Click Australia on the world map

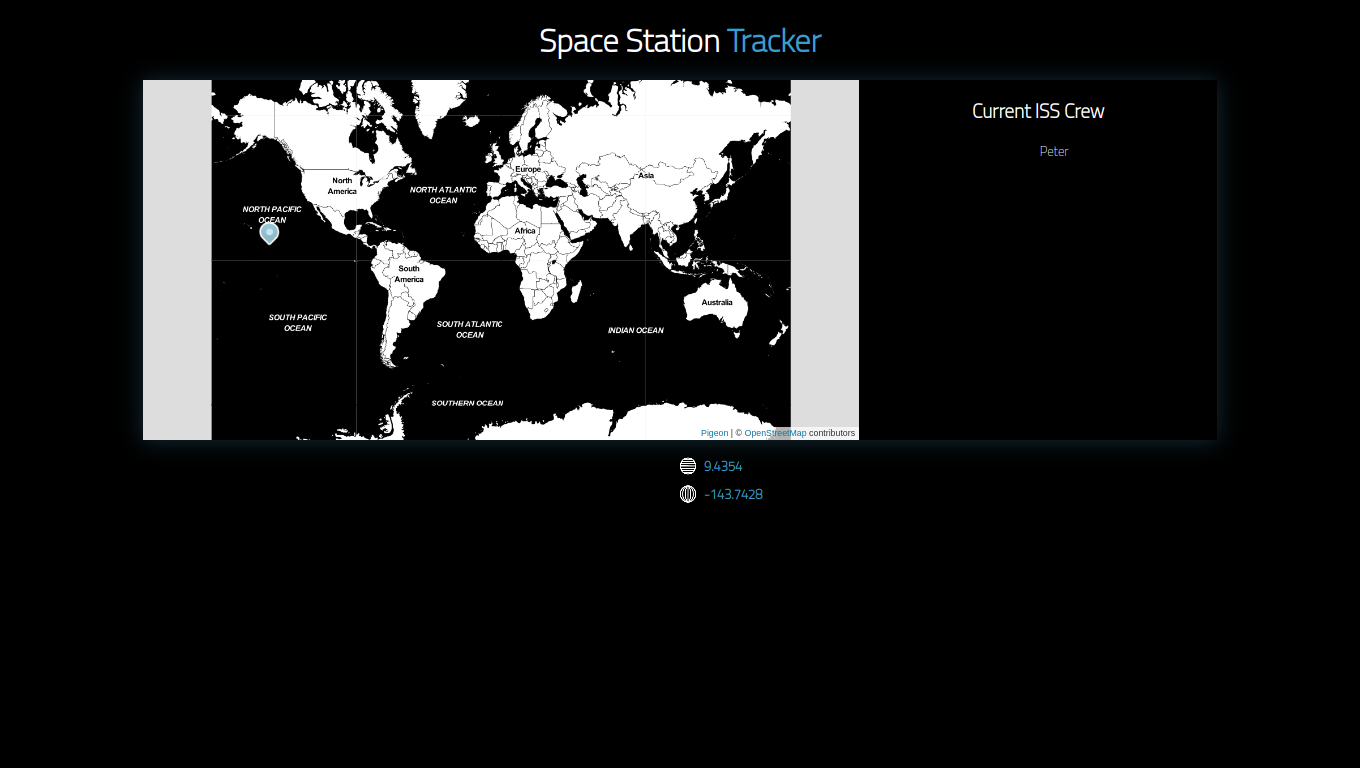[x=717, y=302]
